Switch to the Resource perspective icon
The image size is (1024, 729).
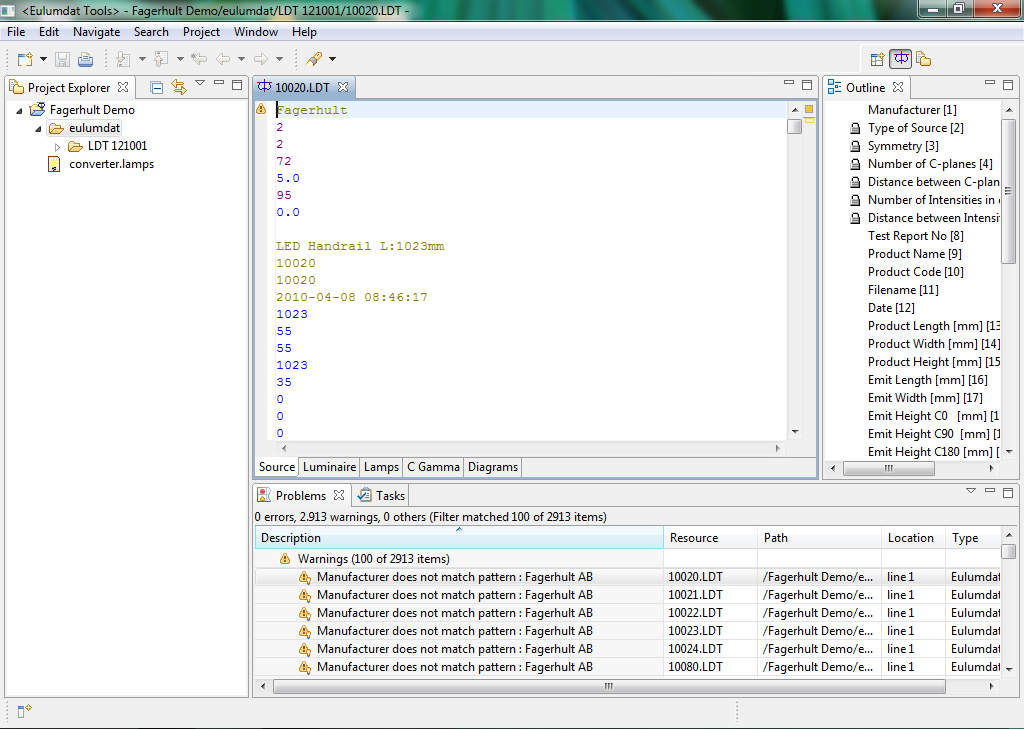click(924, 59)
